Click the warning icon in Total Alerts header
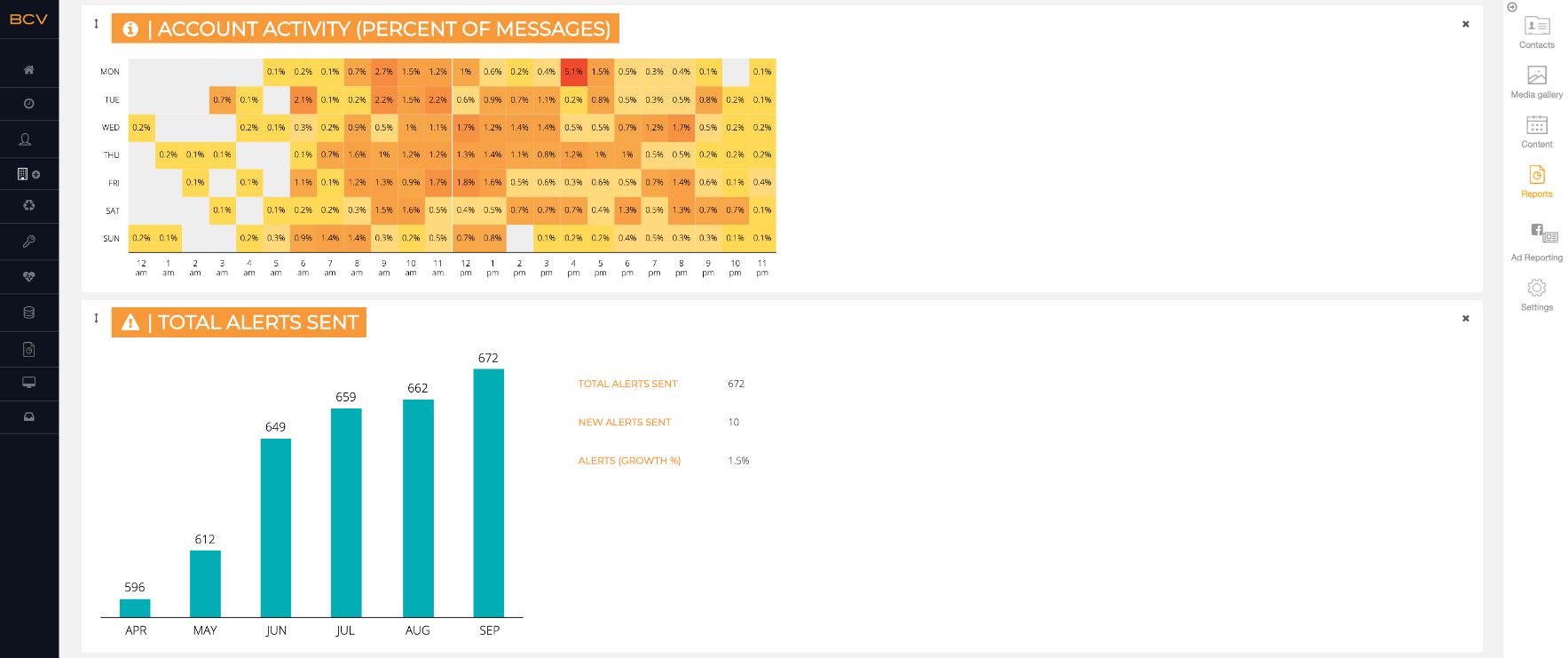1568x658 pixels. point(130,322)
